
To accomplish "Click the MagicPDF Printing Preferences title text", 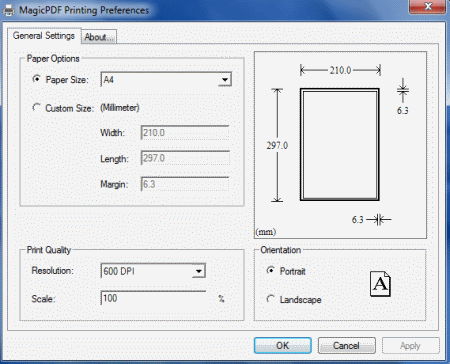I will click(x=84, y=10).
